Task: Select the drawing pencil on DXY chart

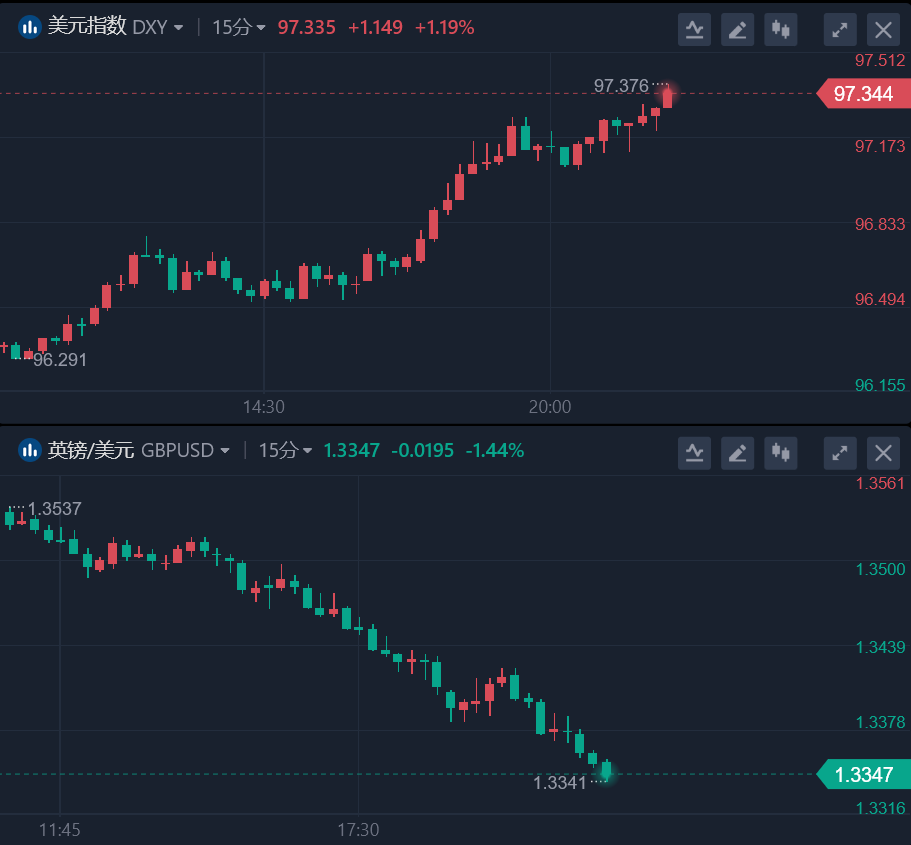Action: pyautogui.click(x=737, y=29)
